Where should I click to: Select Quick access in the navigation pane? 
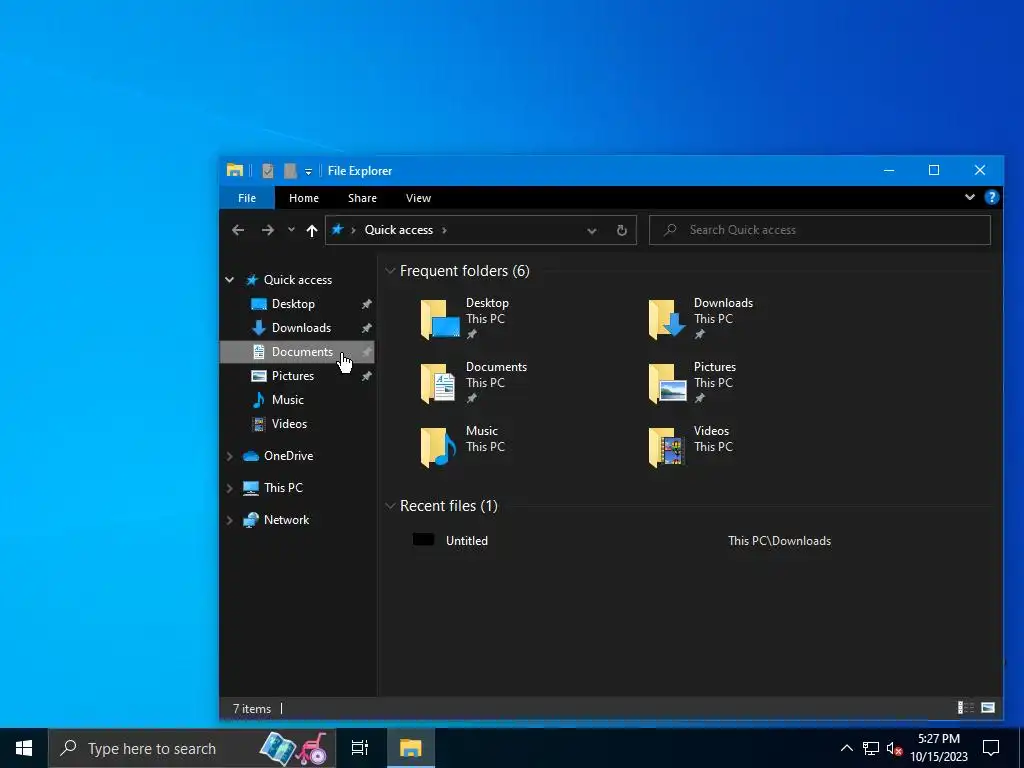click(297, 280)
